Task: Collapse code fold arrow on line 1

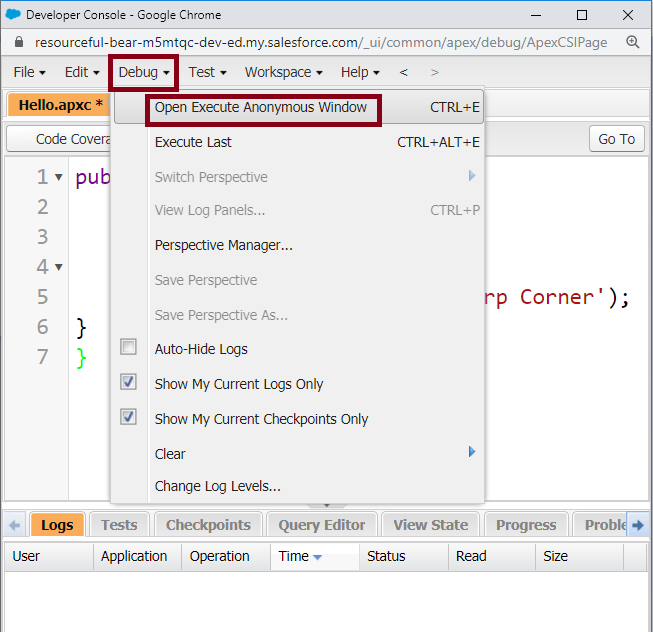Action: pos(59,177)
